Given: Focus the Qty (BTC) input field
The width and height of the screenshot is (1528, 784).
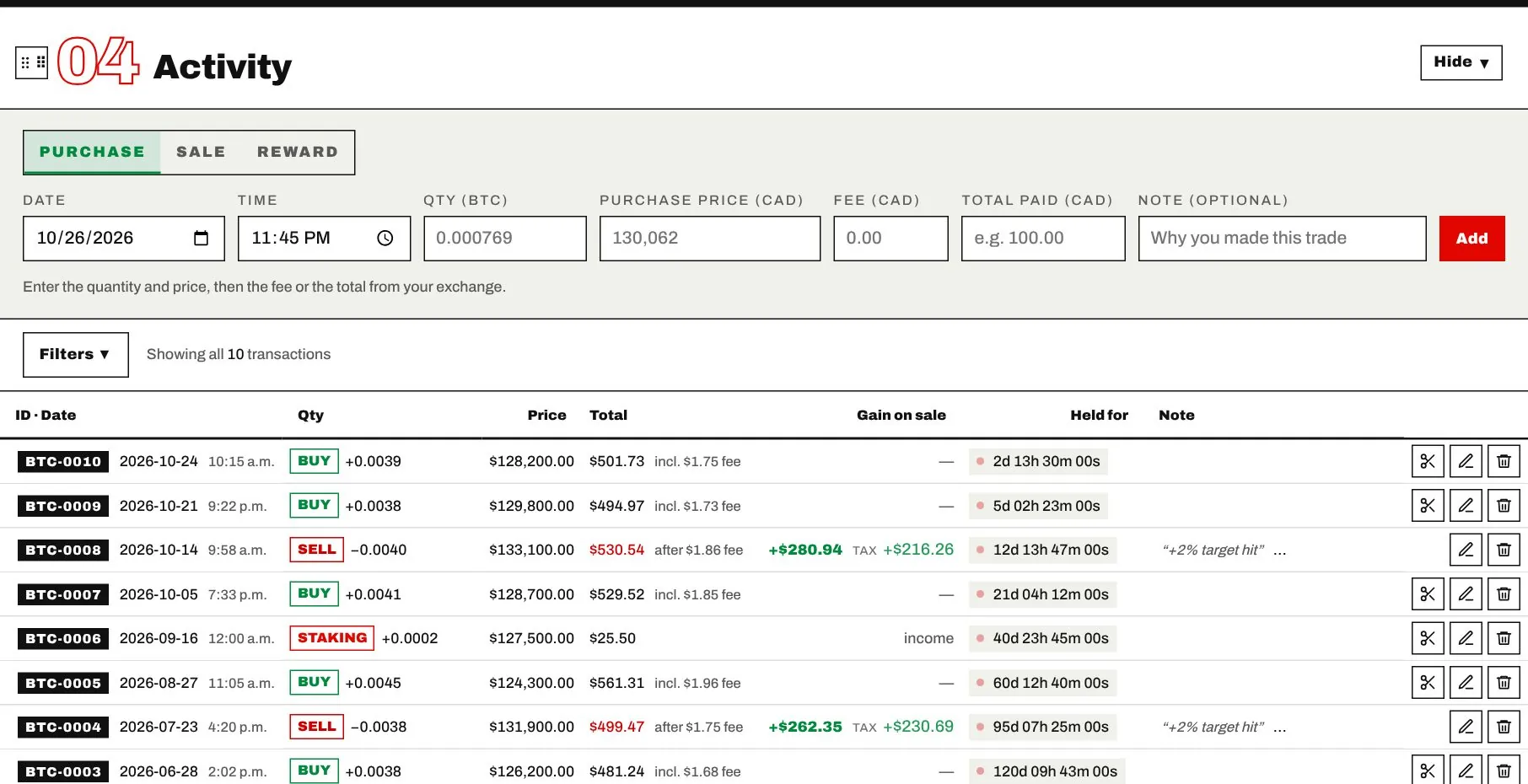Looking at the screenshot, I should [x=504, y=239].
